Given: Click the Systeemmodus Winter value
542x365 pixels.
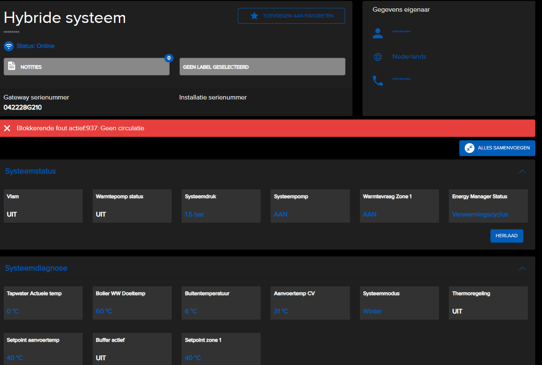Looking at the screenshot, I should tap(372, 311).
